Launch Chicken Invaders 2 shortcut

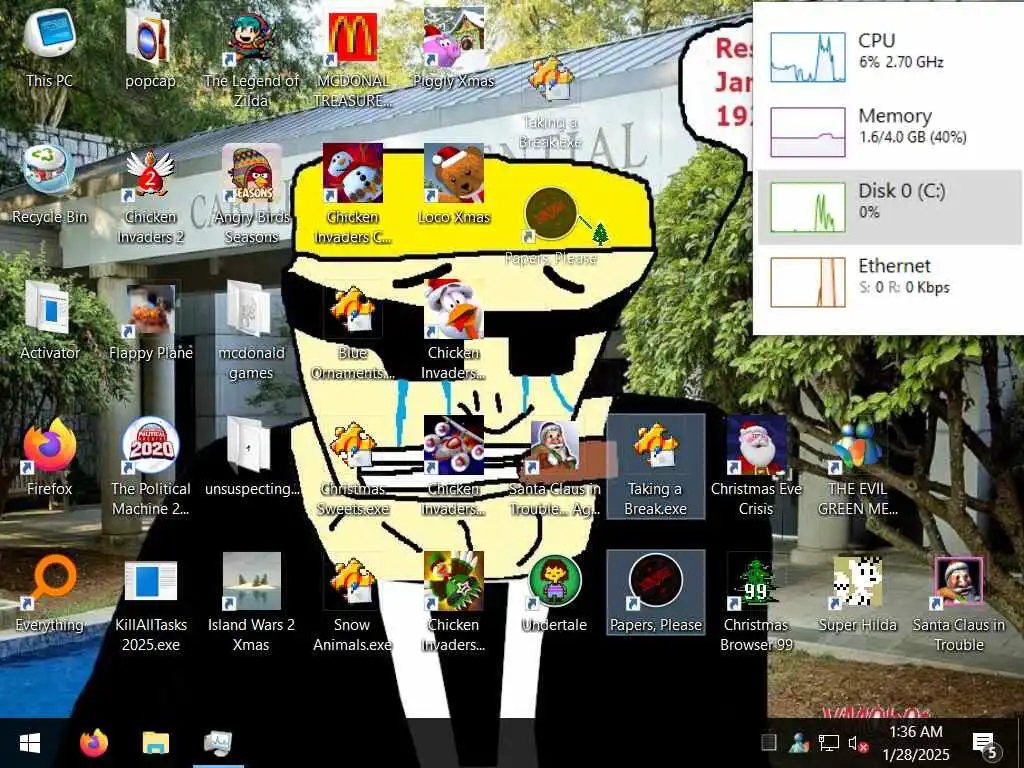150,195
